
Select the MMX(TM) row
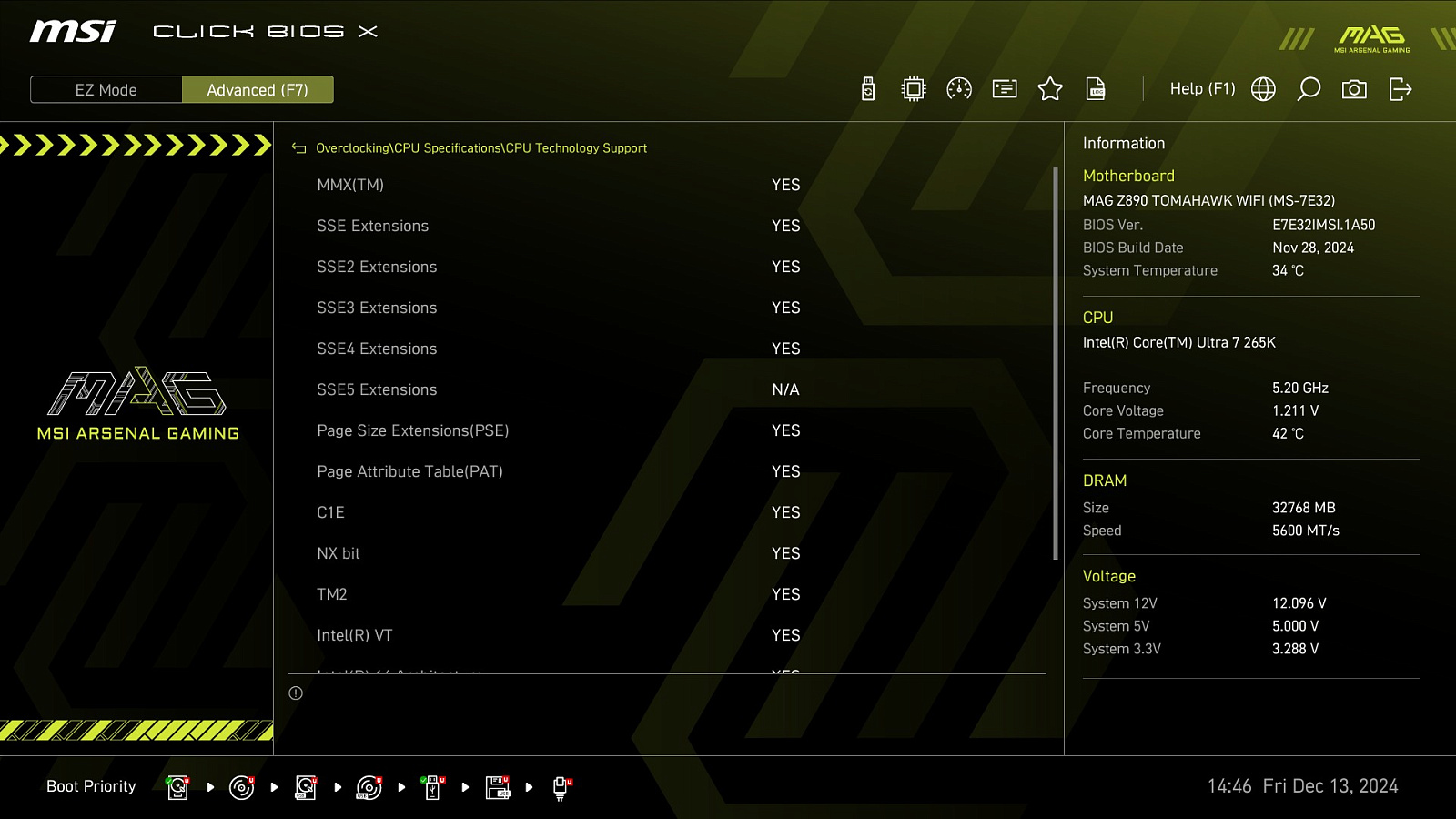coord(668,185)
